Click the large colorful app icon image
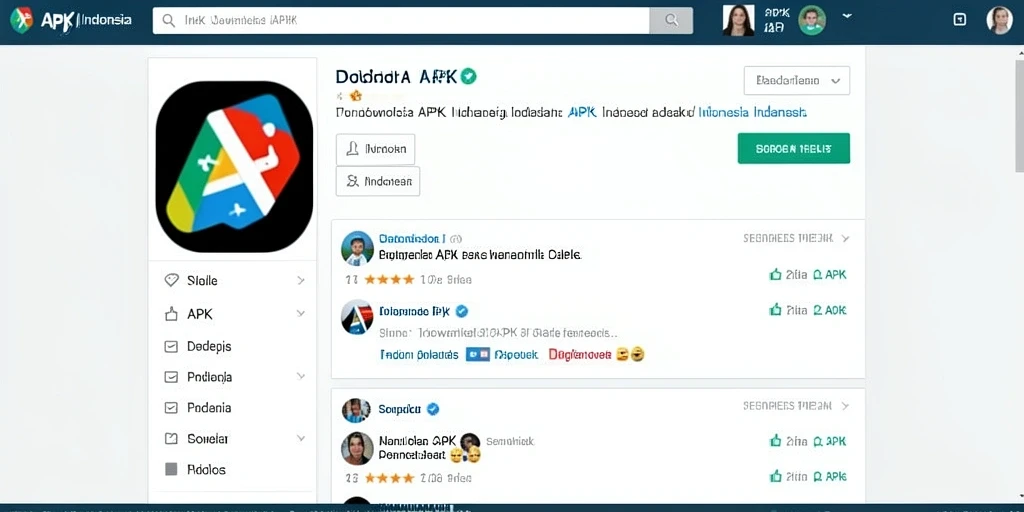 234,167
